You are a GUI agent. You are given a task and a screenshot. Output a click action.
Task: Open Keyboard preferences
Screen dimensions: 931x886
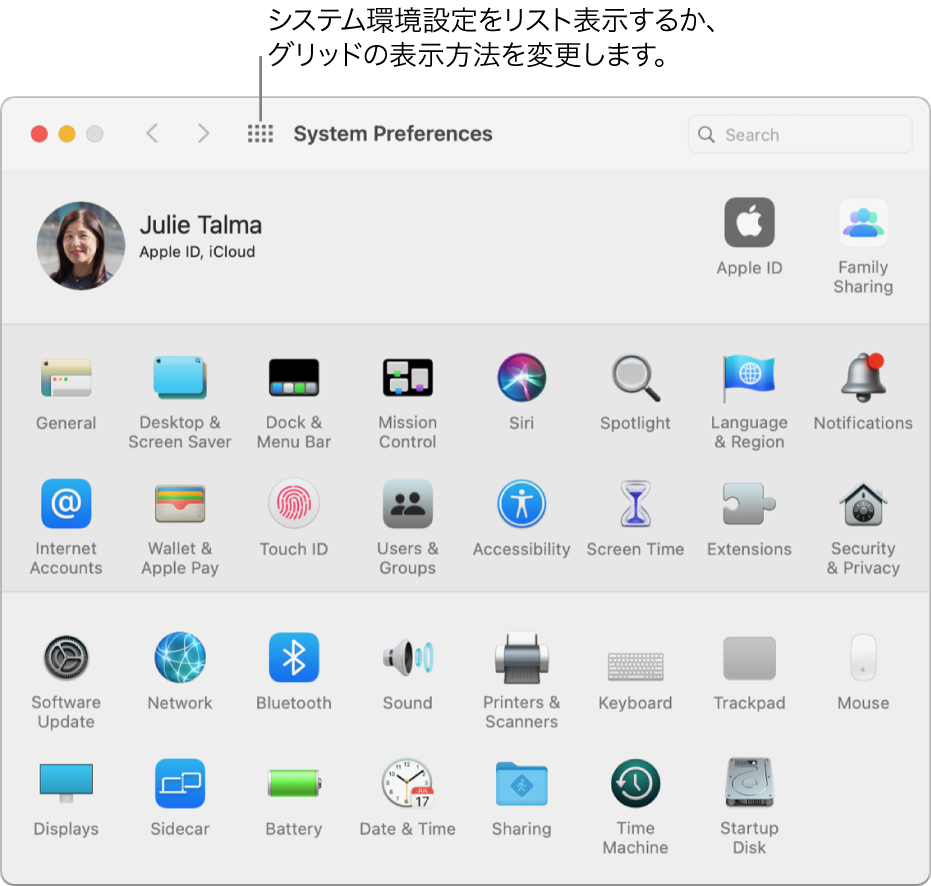pyautogui.click(x=635, y=666)
